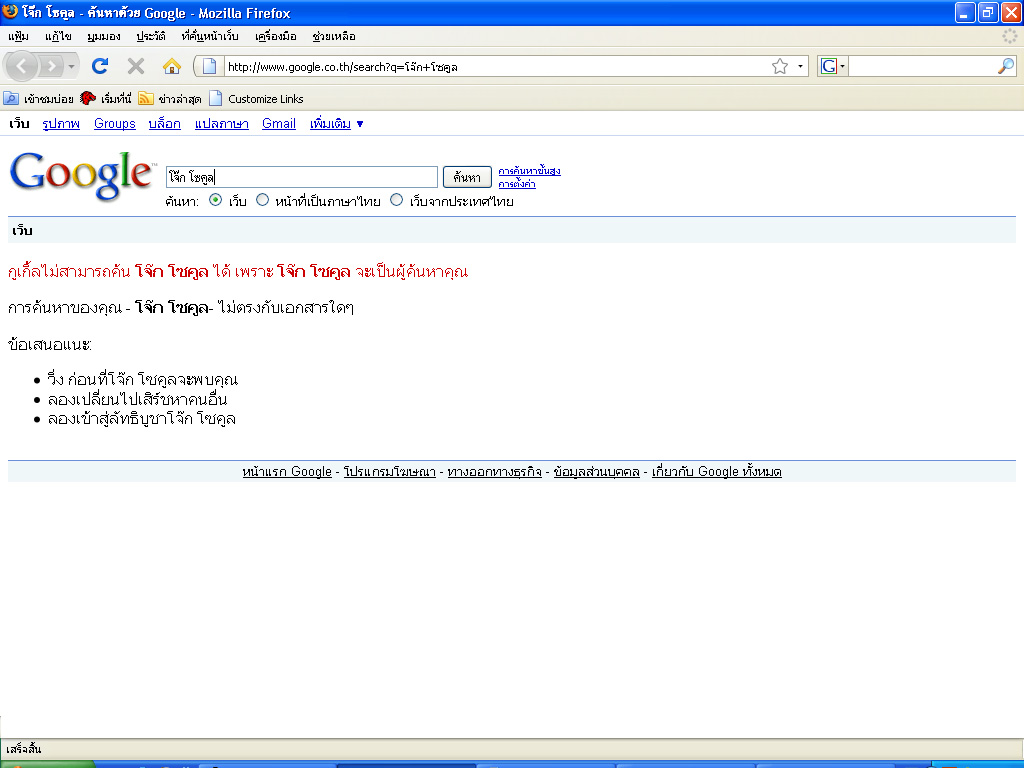The height and width of the screenshot is (768, 1024).
Task: Click the red message starting with กูเกิ้ลไม่สามารถค้น
Action: click(238, 271)
